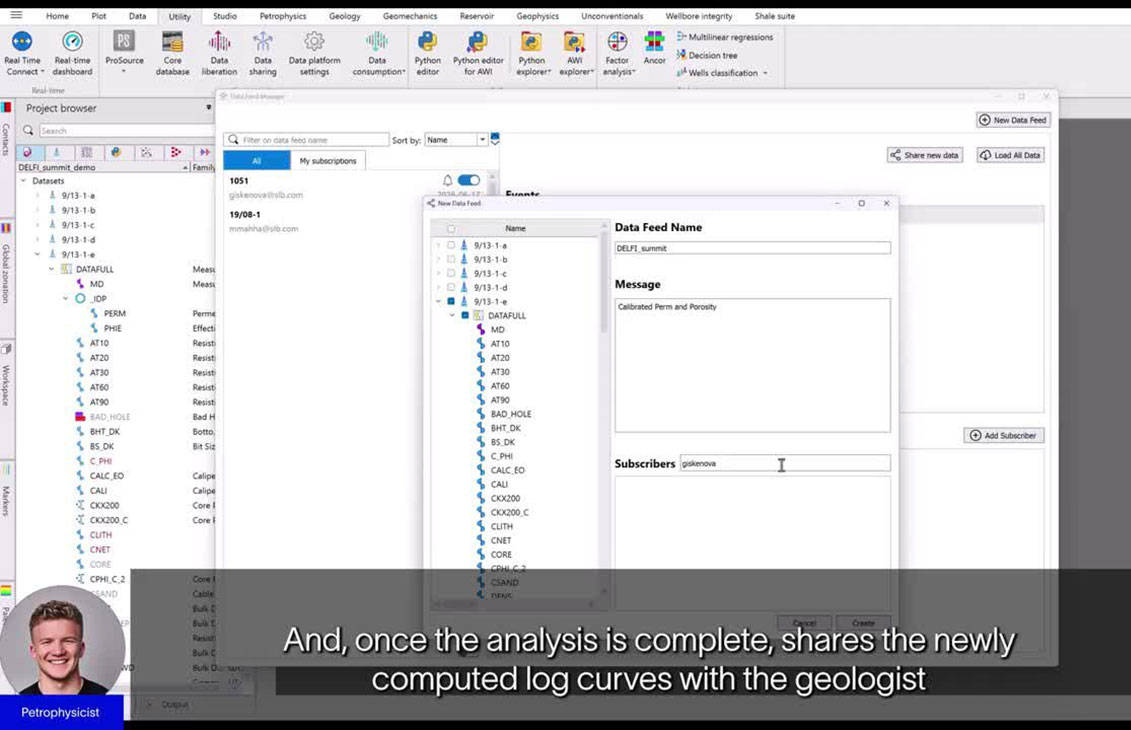Screen dimensions: 1131x730
Task: Launch the Real-time dashboard
Action: [x=72, y=53]
